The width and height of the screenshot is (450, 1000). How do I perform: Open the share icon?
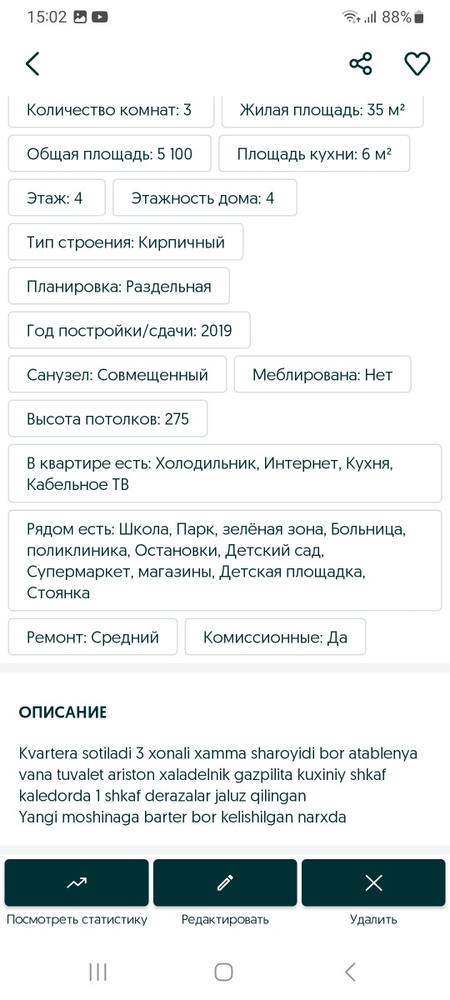[361, 64]
